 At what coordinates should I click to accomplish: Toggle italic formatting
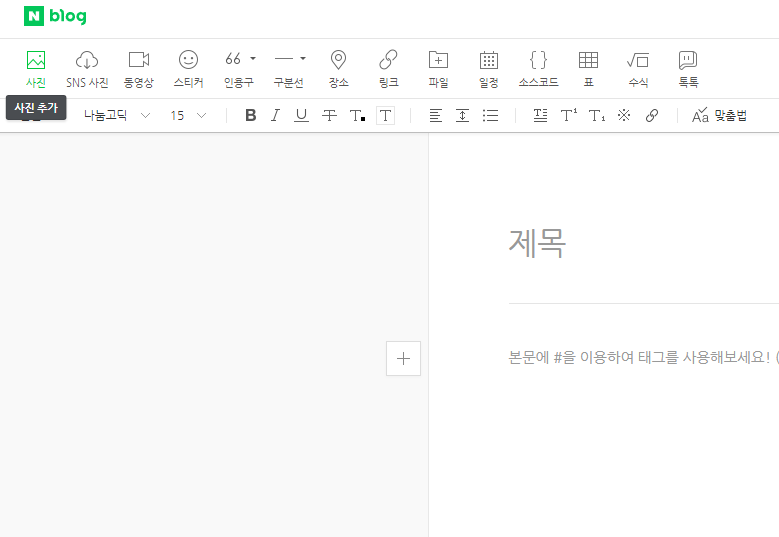click(x=275, y=116)
